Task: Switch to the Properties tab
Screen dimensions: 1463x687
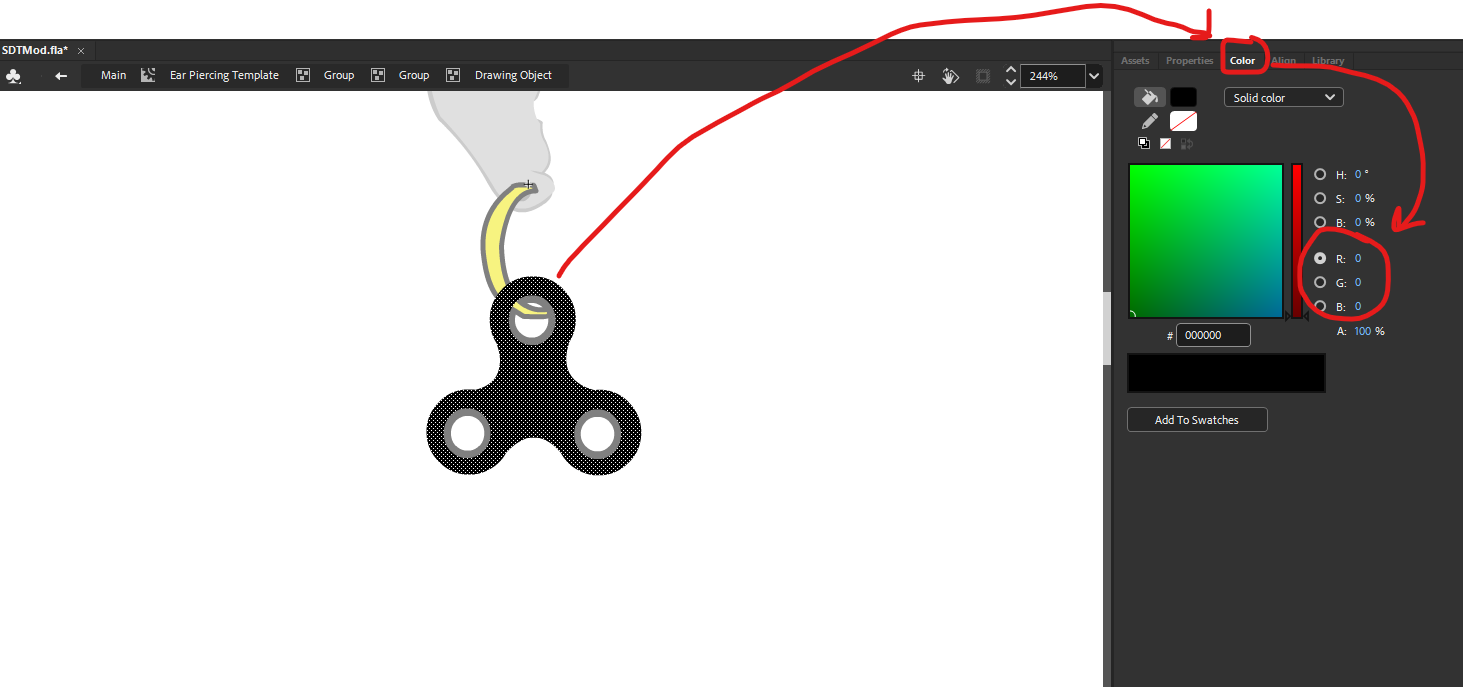Action: [x=1189, y=61]
